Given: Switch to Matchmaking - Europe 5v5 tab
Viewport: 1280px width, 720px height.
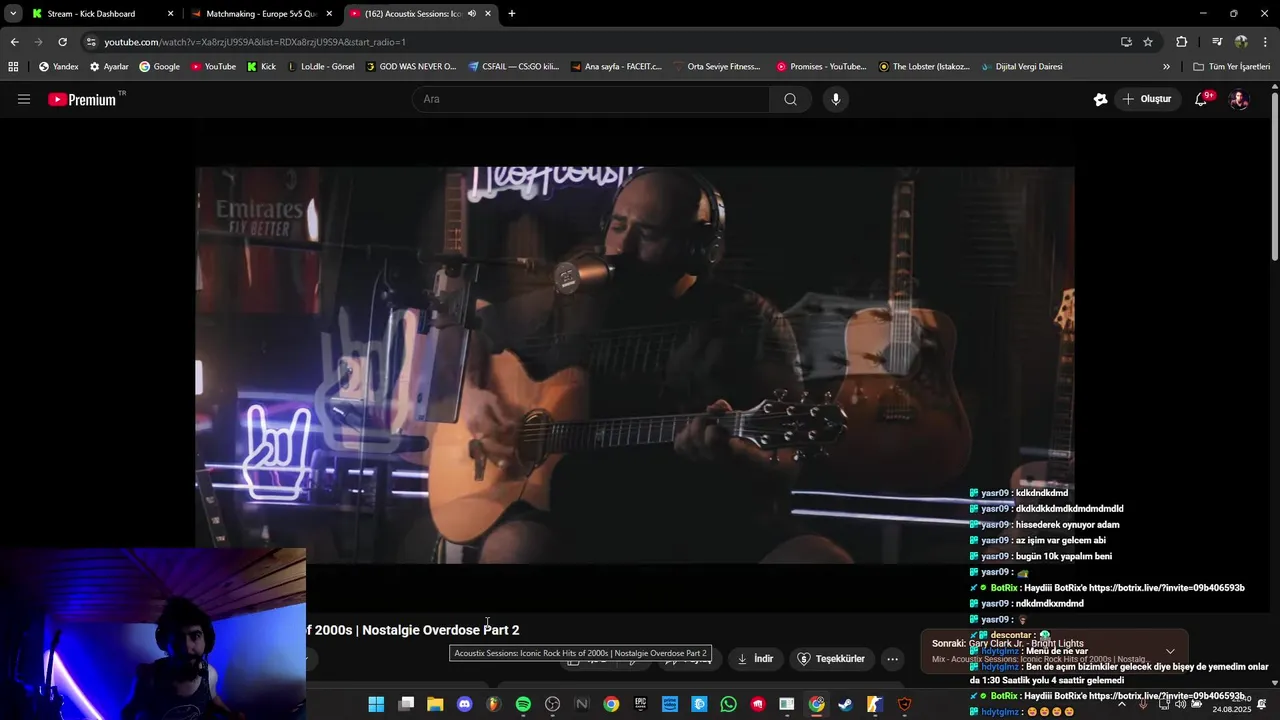Looking at the screenshot, I should (262, 14).
